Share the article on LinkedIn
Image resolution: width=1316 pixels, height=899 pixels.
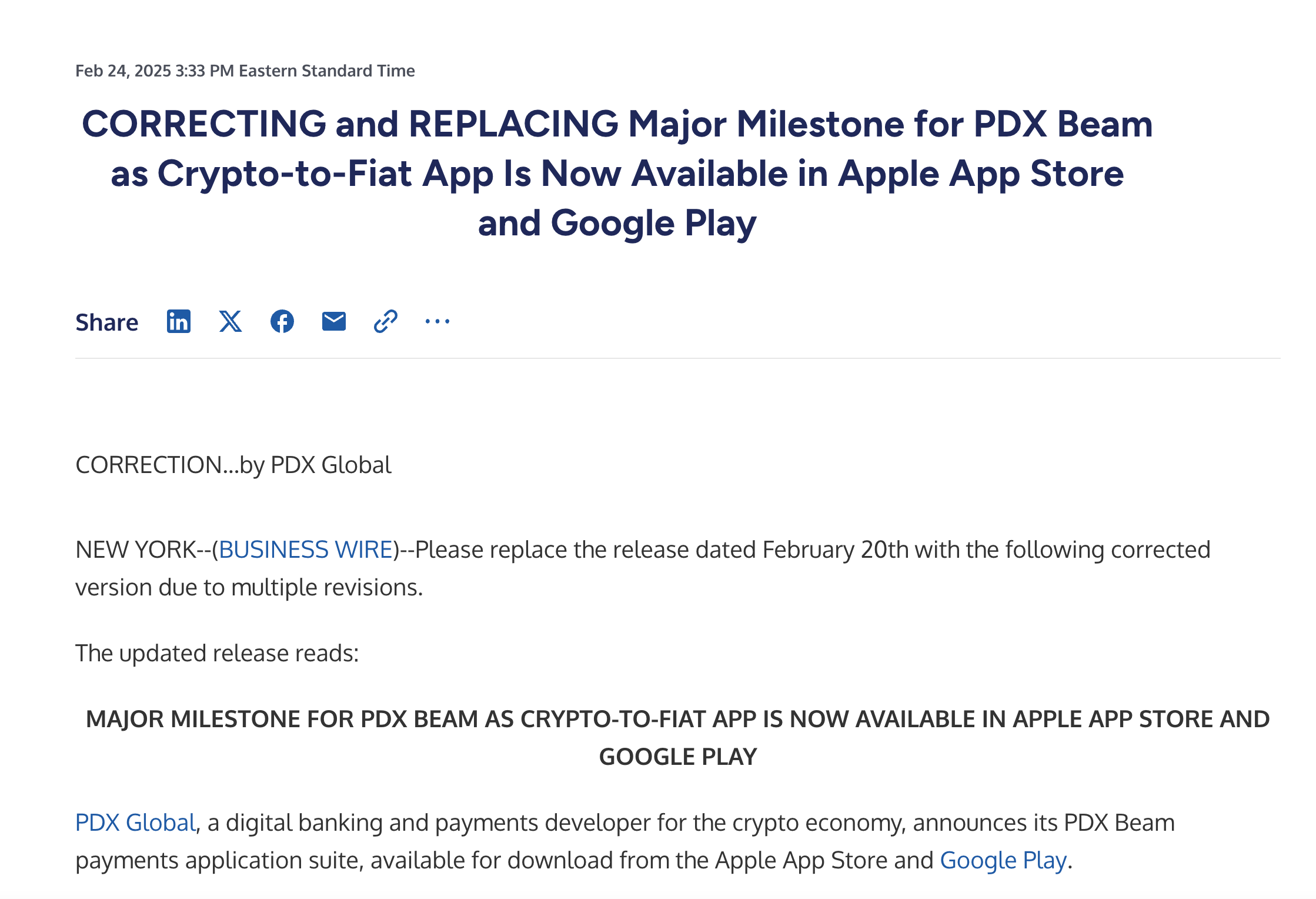178,322
